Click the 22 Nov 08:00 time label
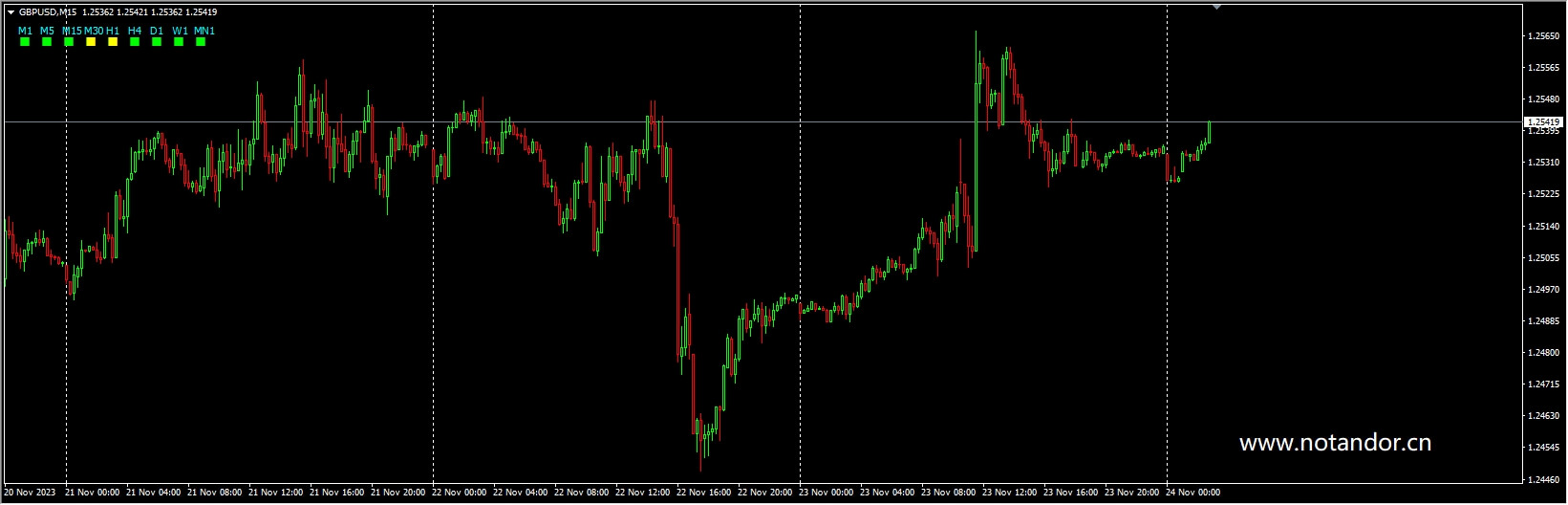 583,494
